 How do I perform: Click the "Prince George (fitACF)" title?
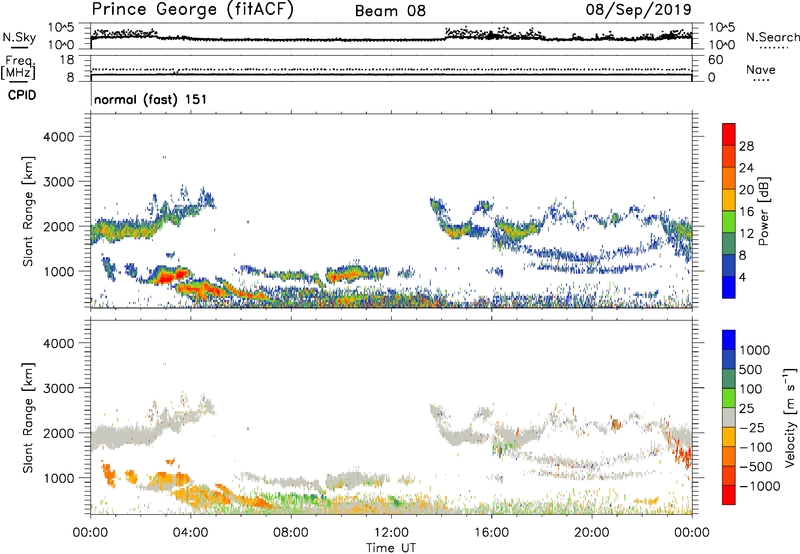(192, 10)
